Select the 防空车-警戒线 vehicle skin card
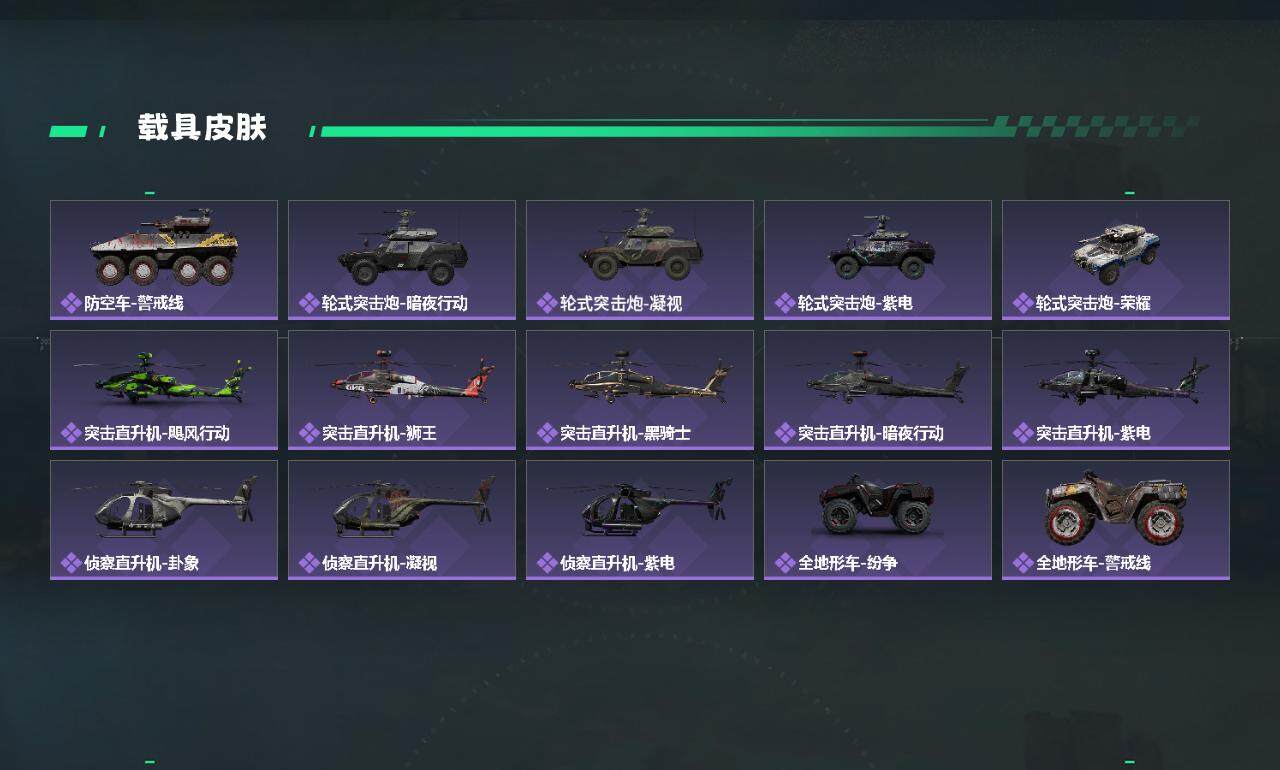1280x770 pixels. [164, 260]
